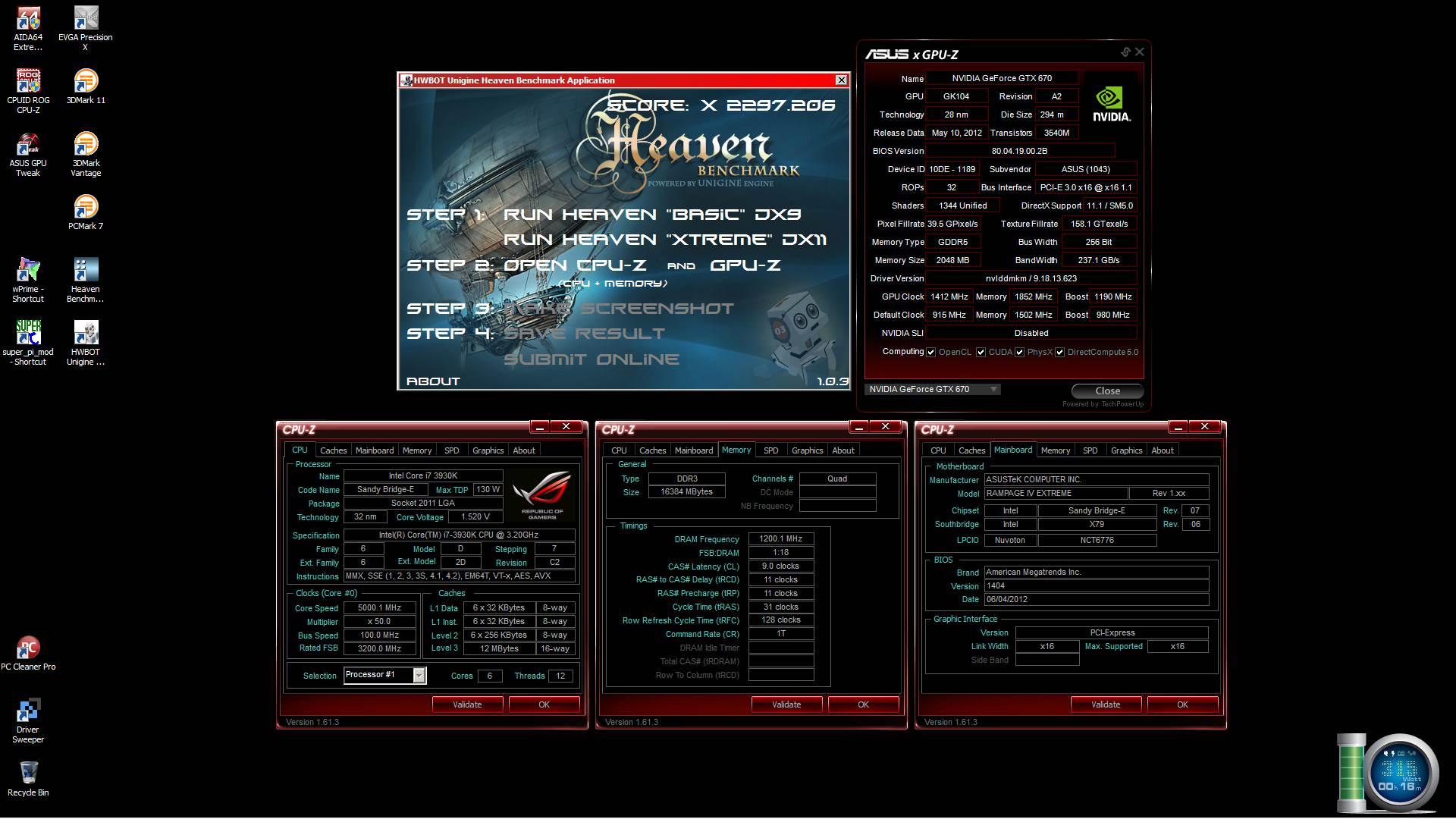The width and height of the screenshot is (1456, 819).
Task: Open Mainboard tab in CPU-Z CPU window
Action: tap(375, 450)
